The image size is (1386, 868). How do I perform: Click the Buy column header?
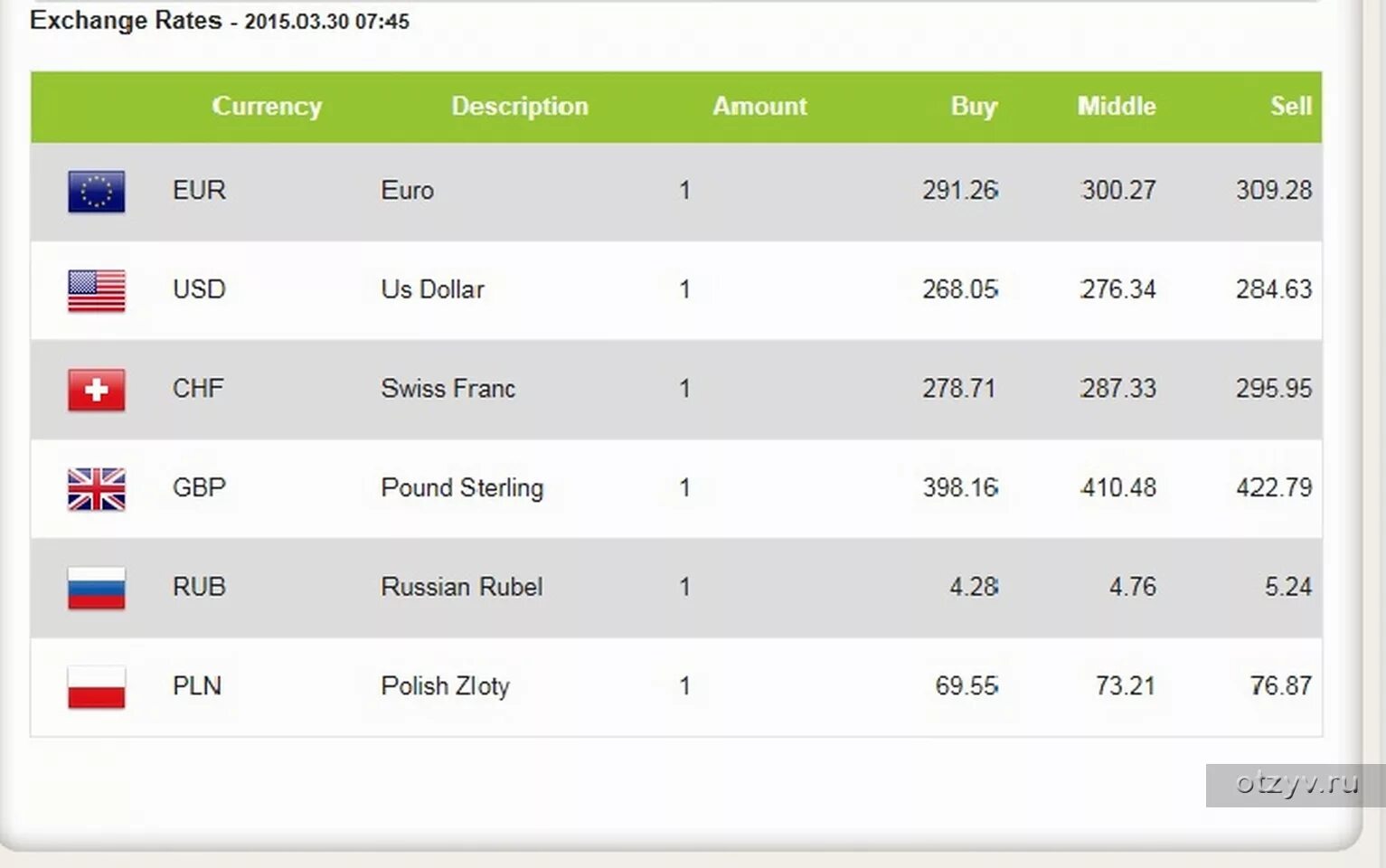[974, 107]
